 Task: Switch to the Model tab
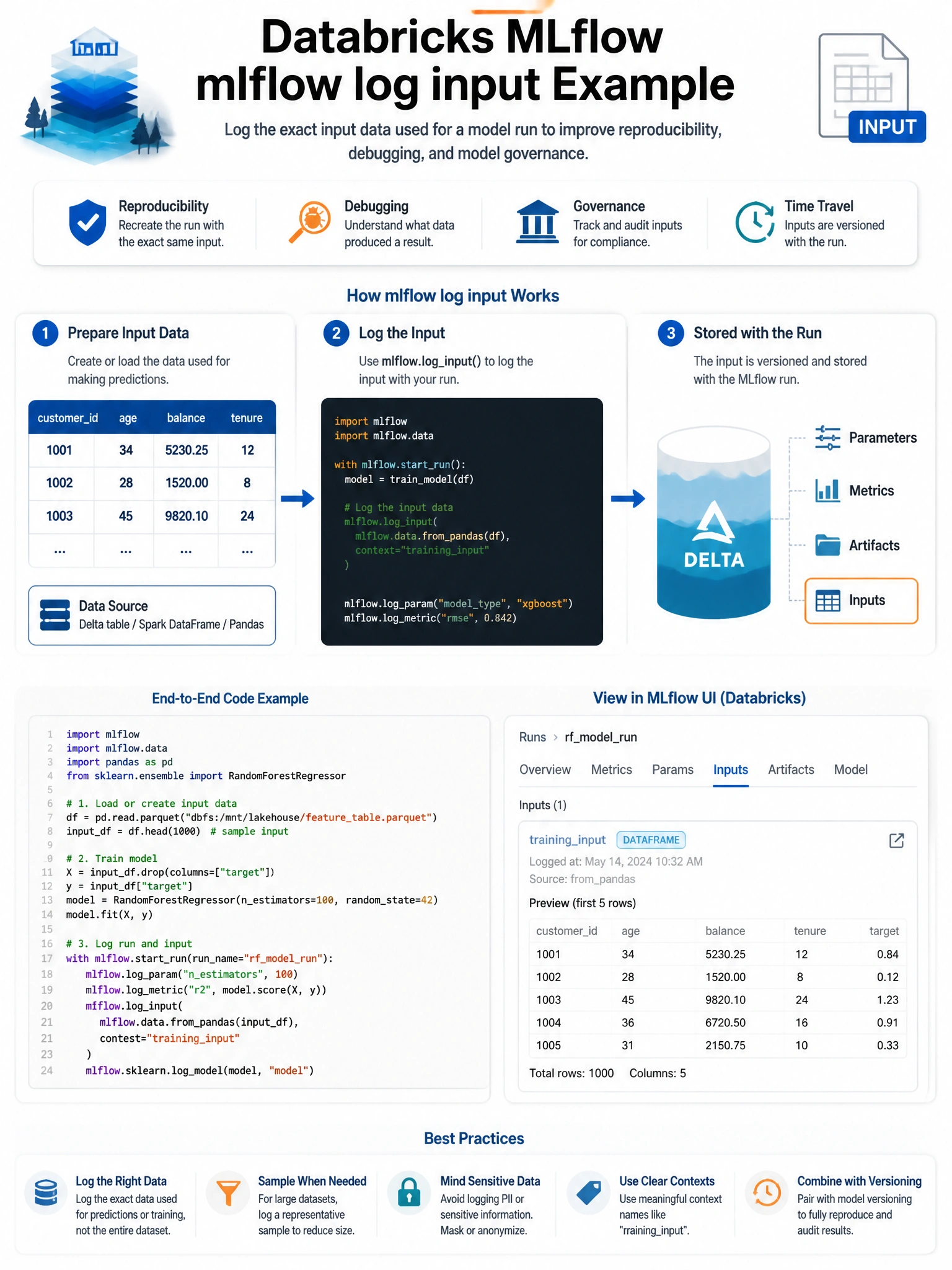click(x=850, y=770)
